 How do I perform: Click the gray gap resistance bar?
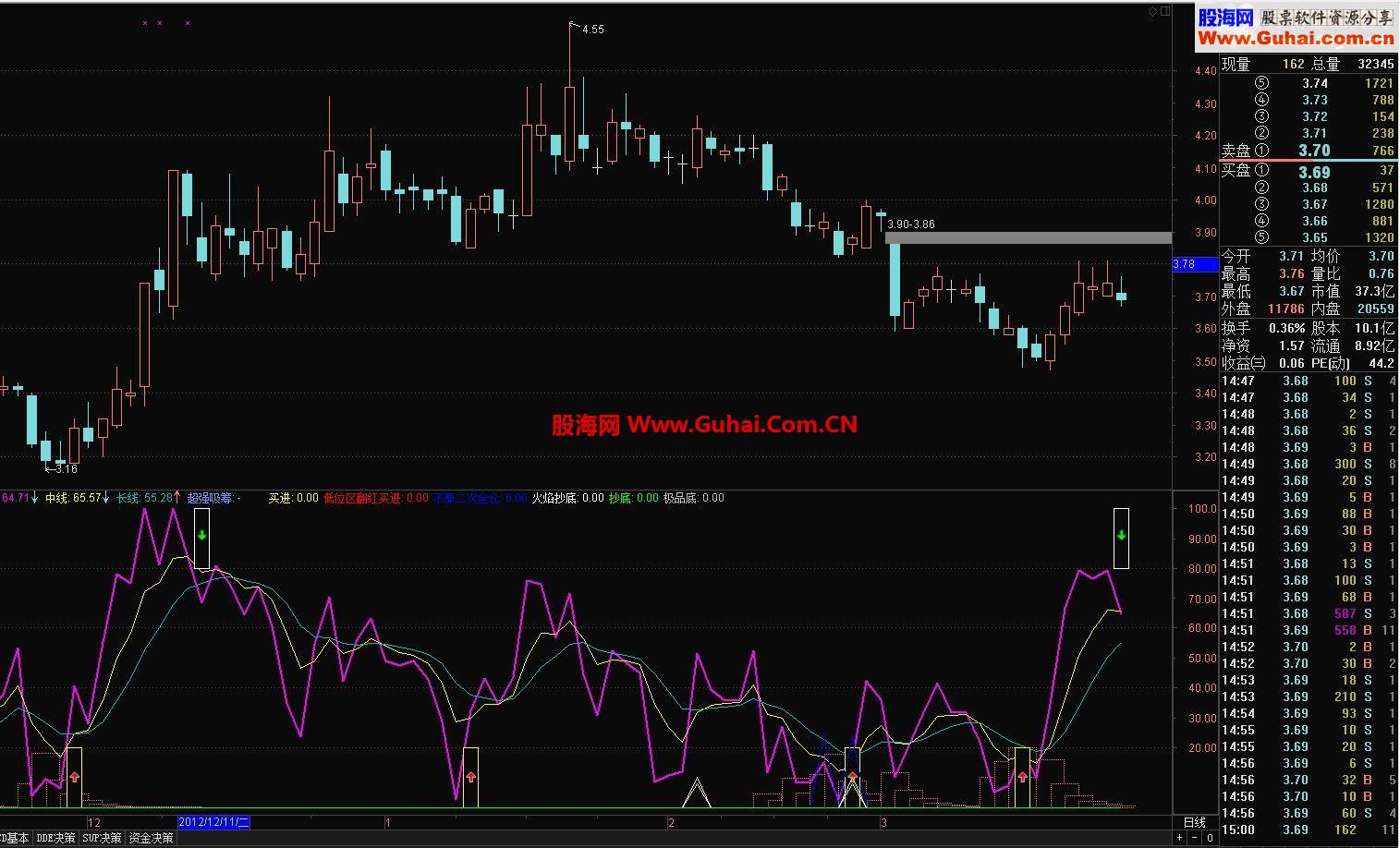[1029, 238]
